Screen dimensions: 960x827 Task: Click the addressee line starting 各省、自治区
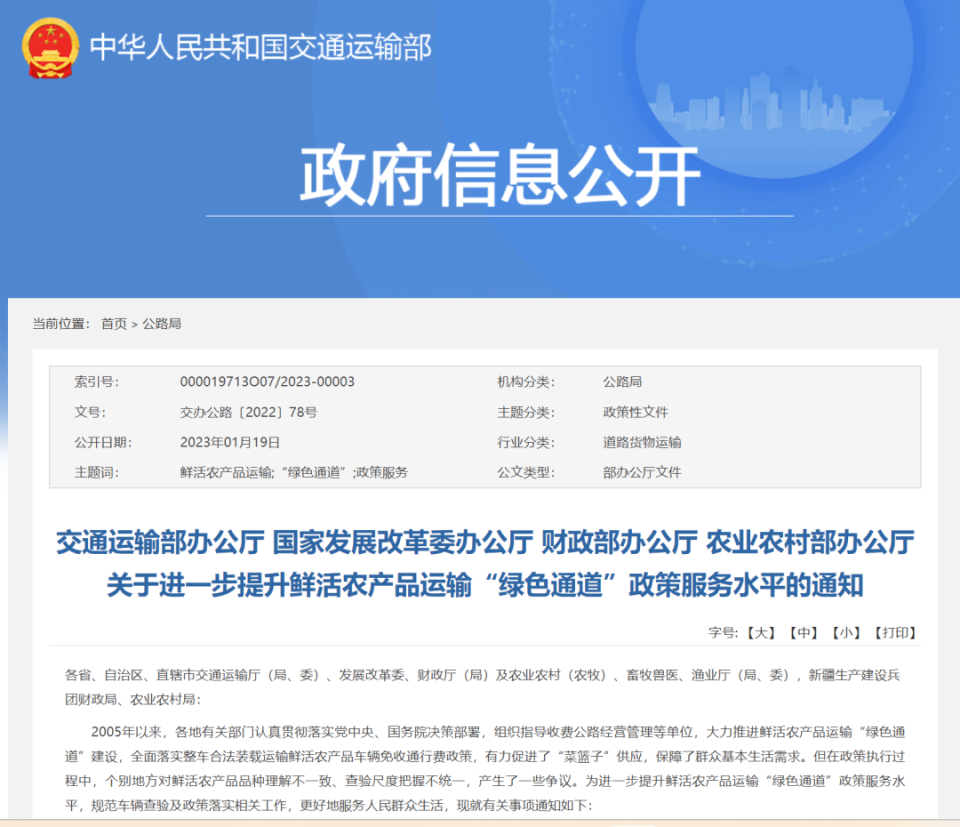[482, 675]
